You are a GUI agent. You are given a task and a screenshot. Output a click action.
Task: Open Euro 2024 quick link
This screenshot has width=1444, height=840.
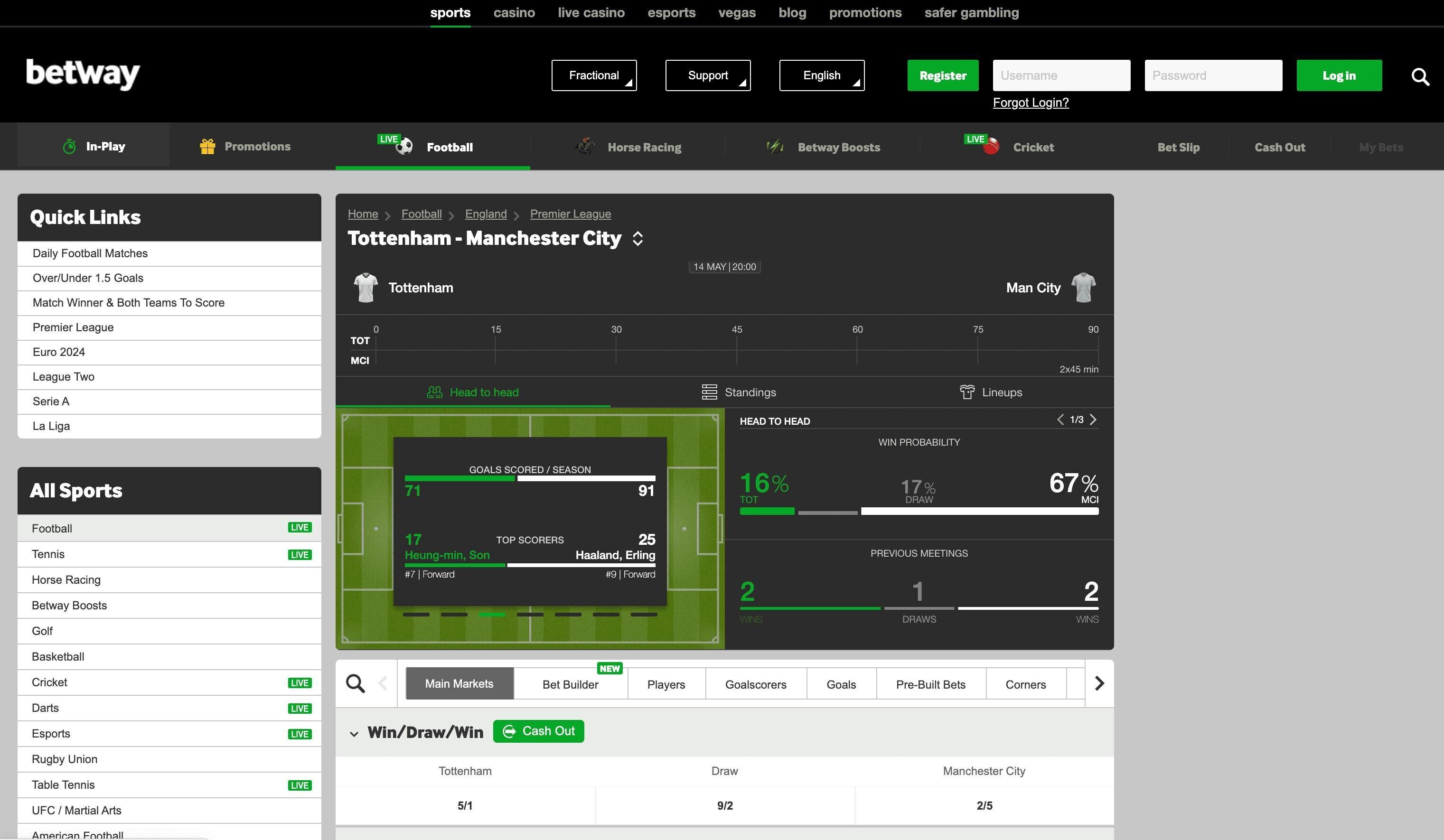[169, 353]
